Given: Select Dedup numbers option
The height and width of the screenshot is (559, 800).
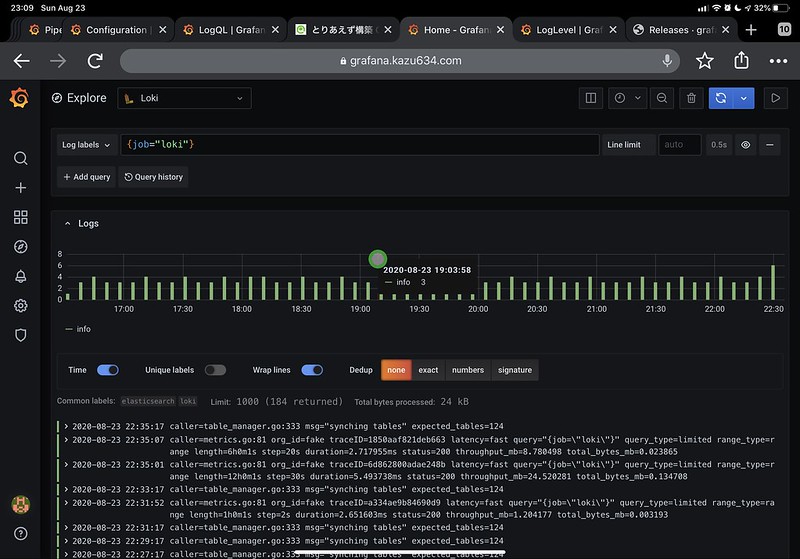Looking at the screenshot, I should tap(468, 370).
